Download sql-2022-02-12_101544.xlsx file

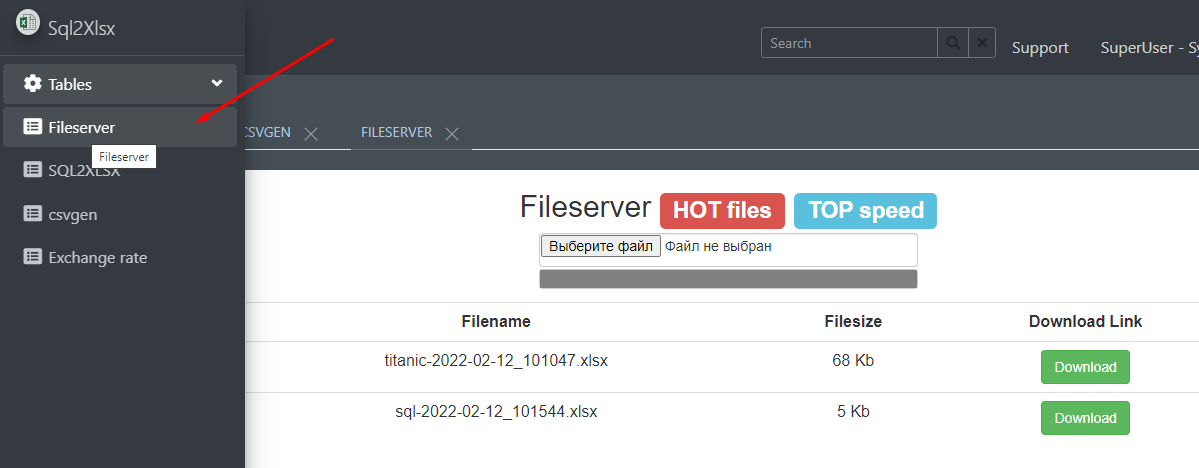click(x=1085, y=418)
